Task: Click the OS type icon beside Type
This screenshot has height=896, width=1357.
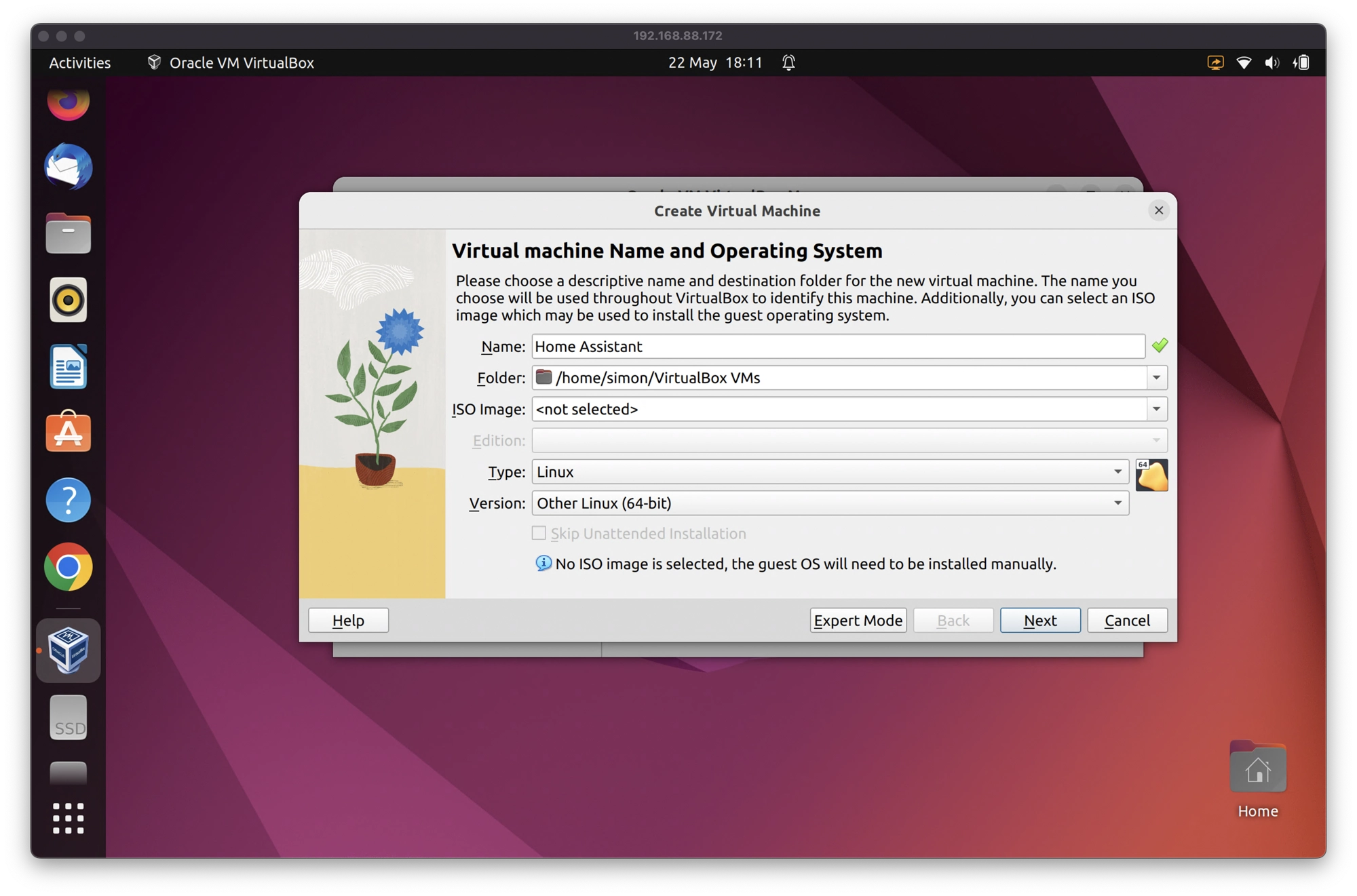Action: coord(1151,475)
